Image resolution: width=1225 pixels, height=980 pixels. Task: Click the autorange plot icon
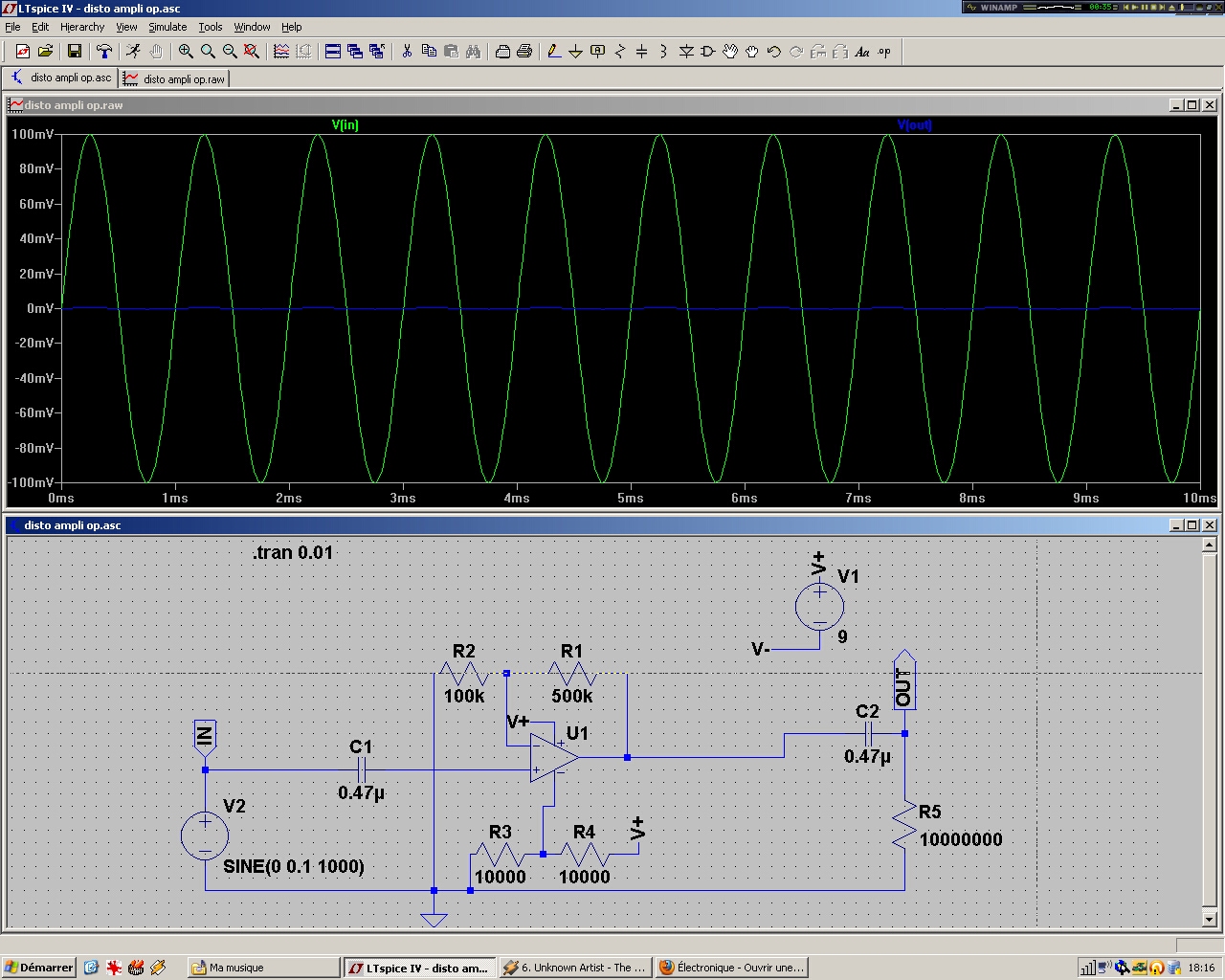281,52
